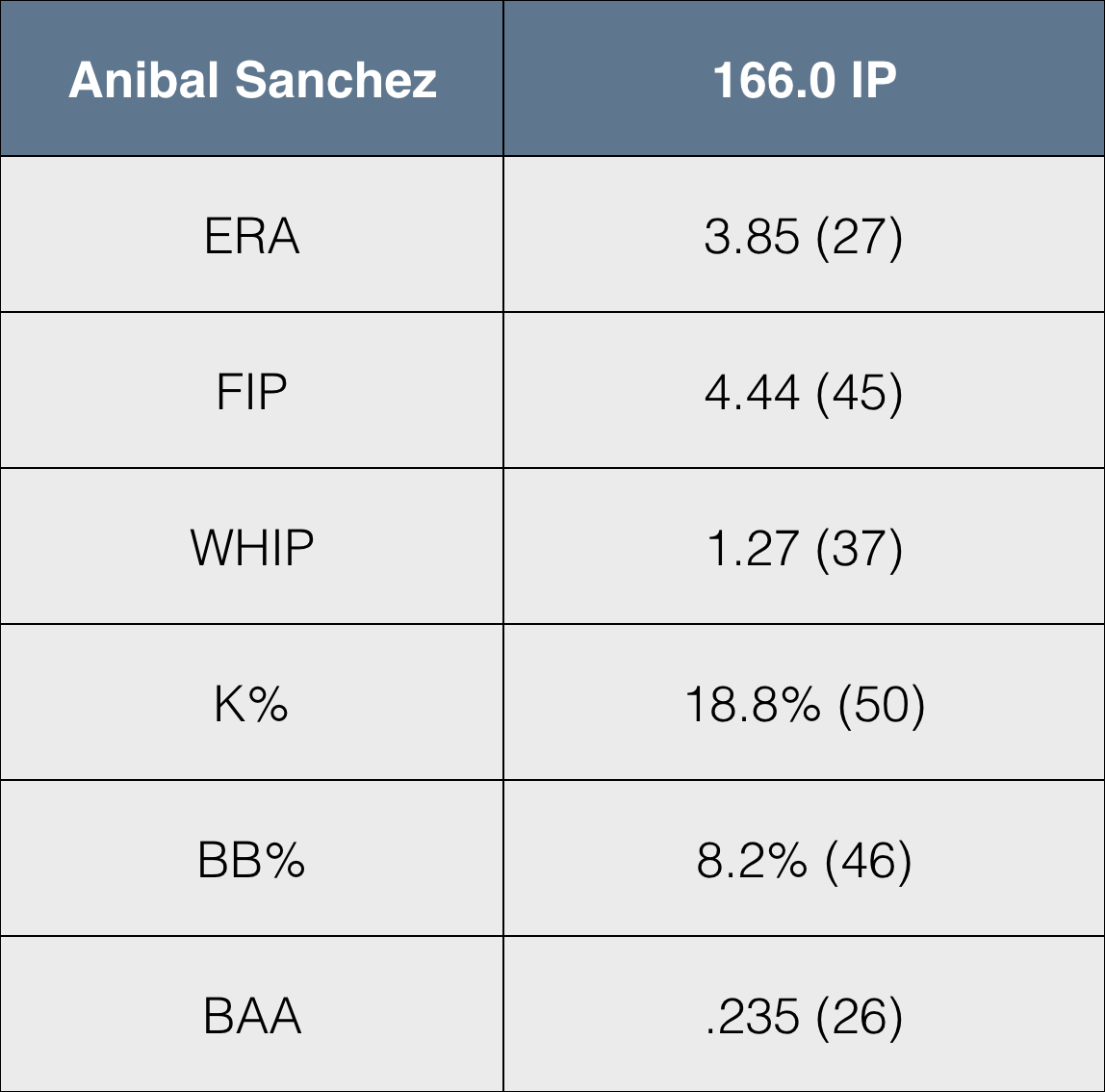
Task: Click the K% rank (50) in parentheses
Action: (882, 705)
